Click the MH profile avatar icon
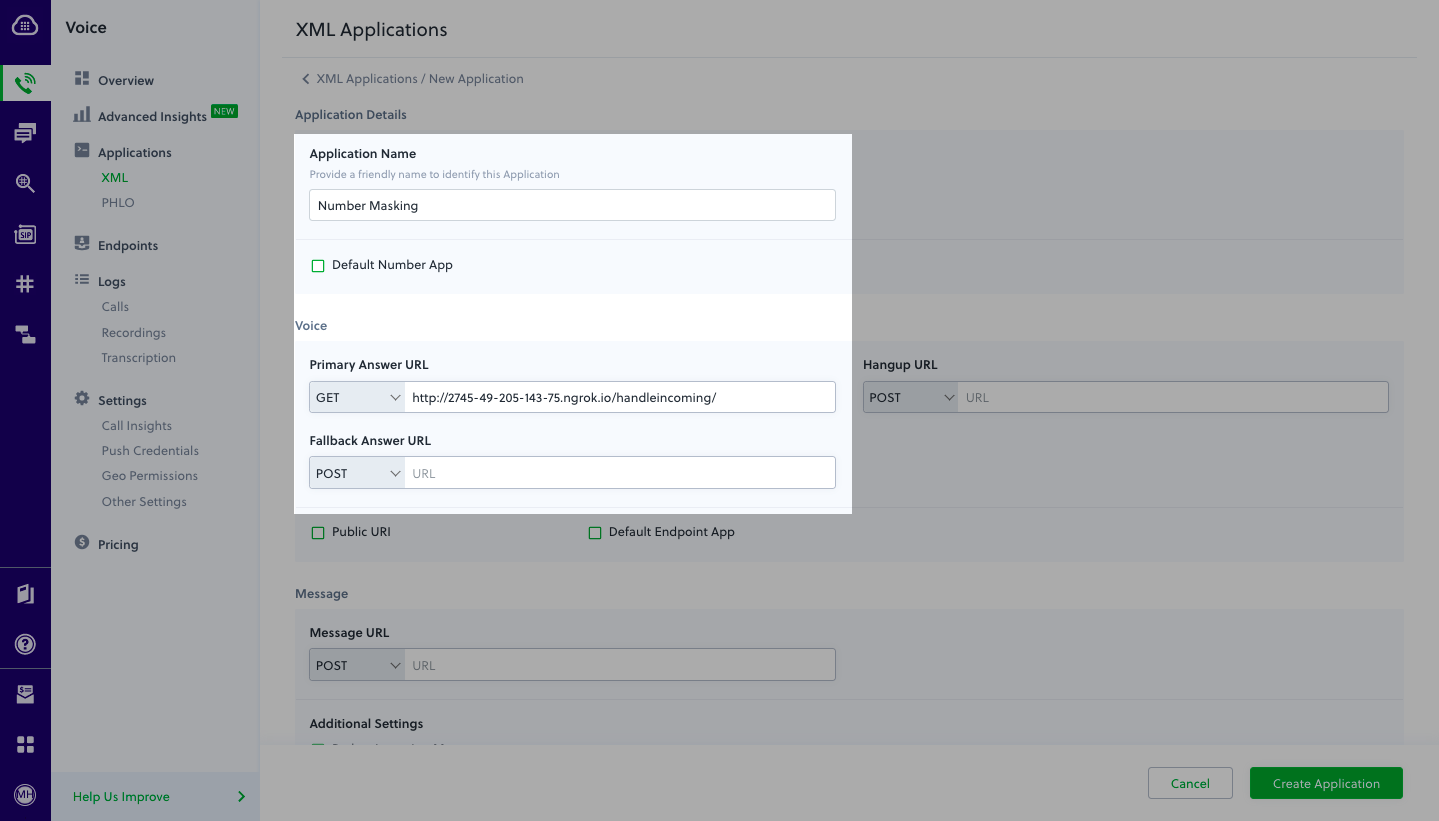Image resolution: width=1439 pixels, height=821 pixels. click(24, 795)
